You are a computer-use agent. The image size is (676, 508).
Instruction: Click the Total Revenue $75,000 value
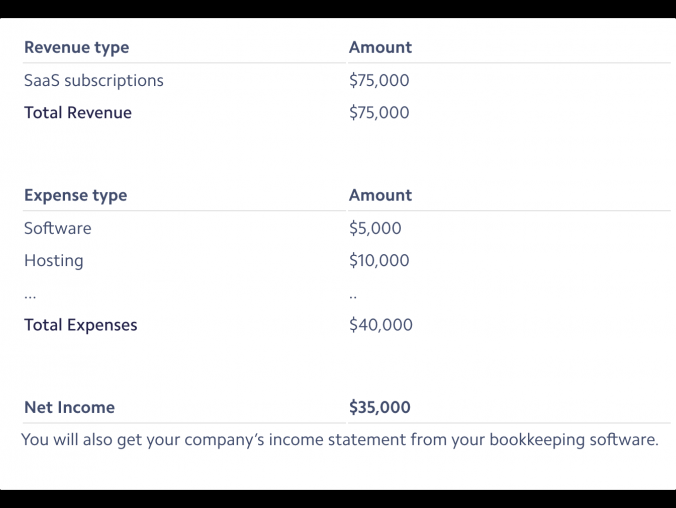[379, 112]
